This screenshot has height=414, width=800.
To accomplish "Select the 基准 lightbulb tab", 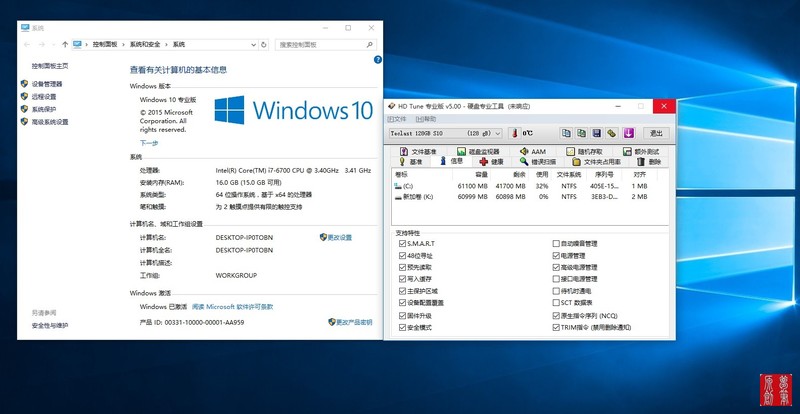I will click(411, 162).
